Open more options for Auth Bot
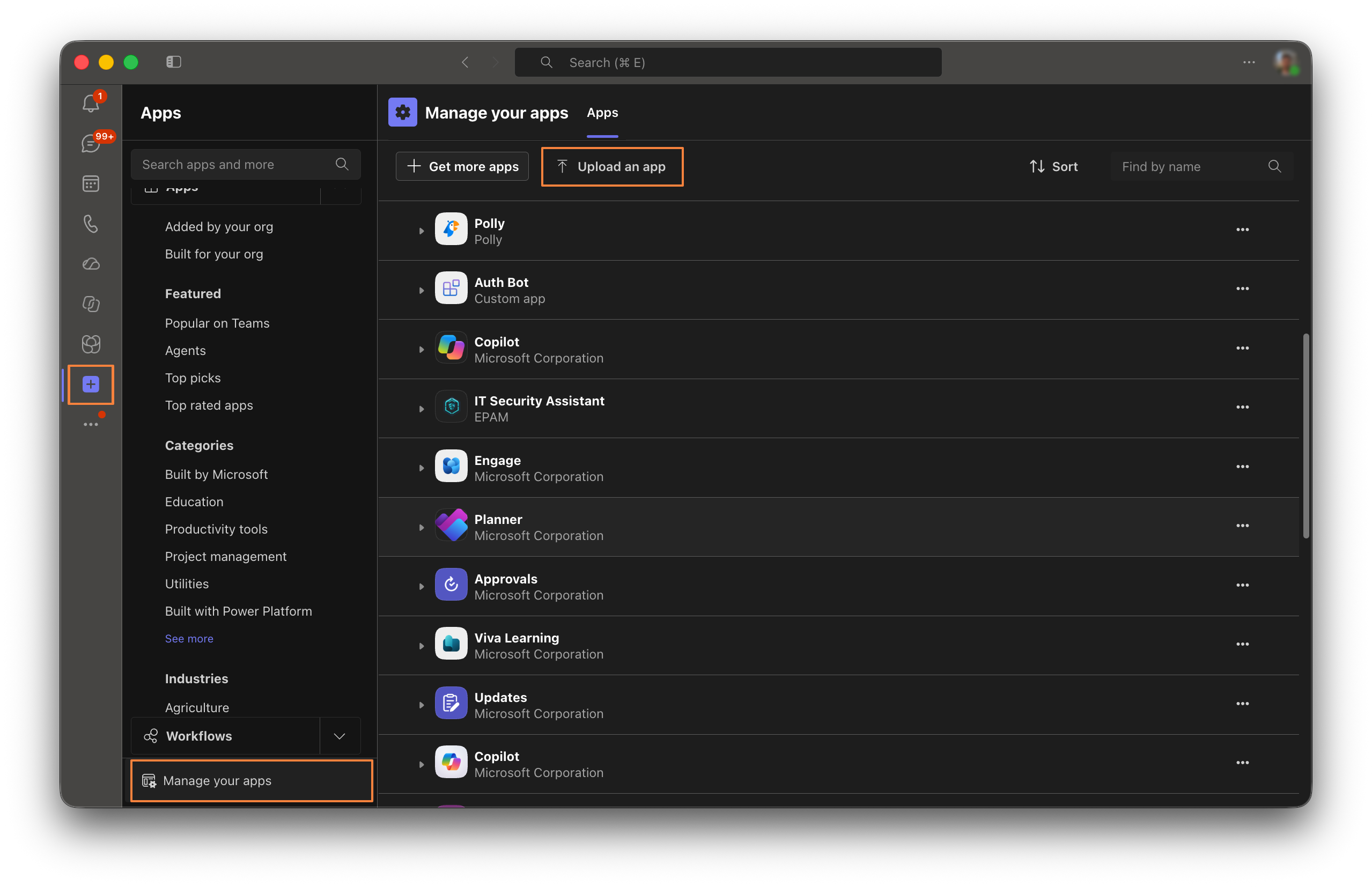 coord(1242,289)
